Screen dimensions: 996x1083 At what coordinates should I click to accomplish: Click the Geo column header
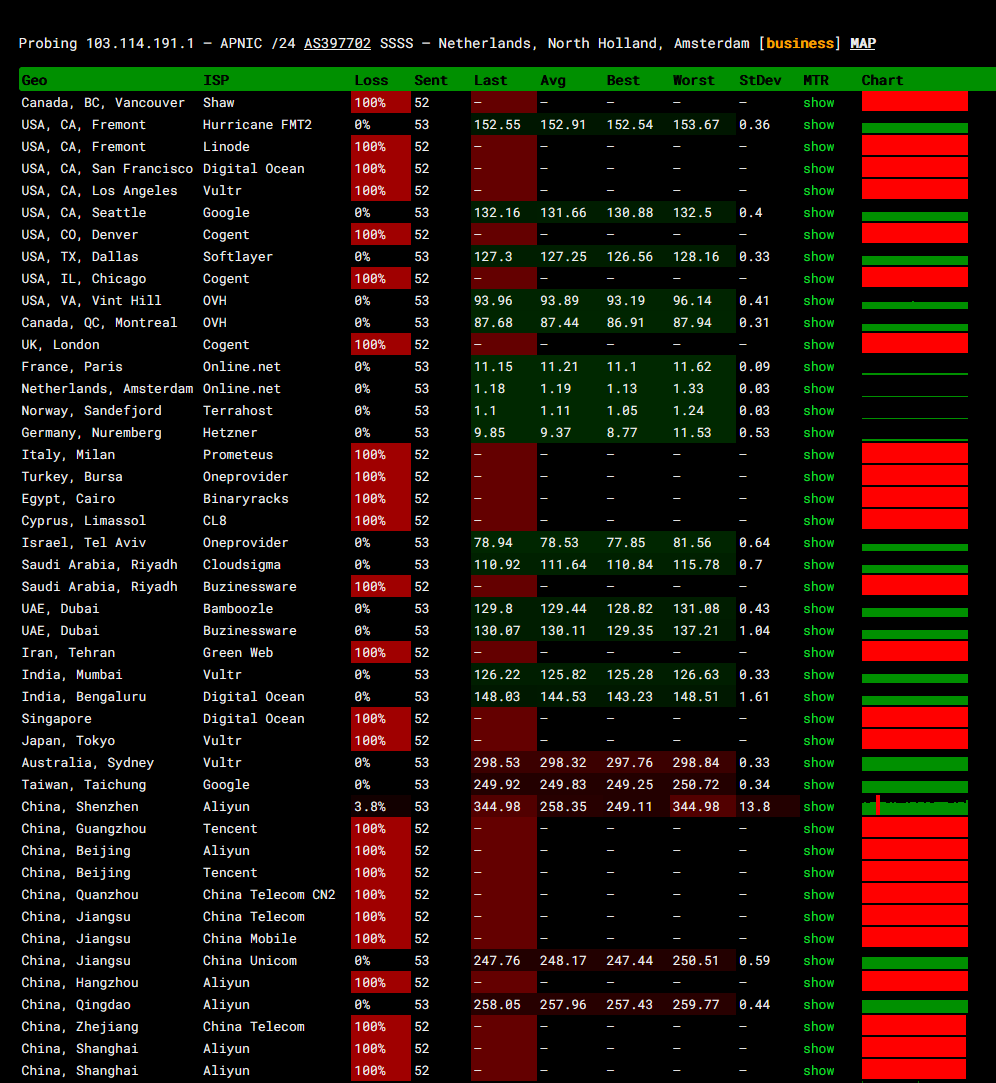point(35,80)
